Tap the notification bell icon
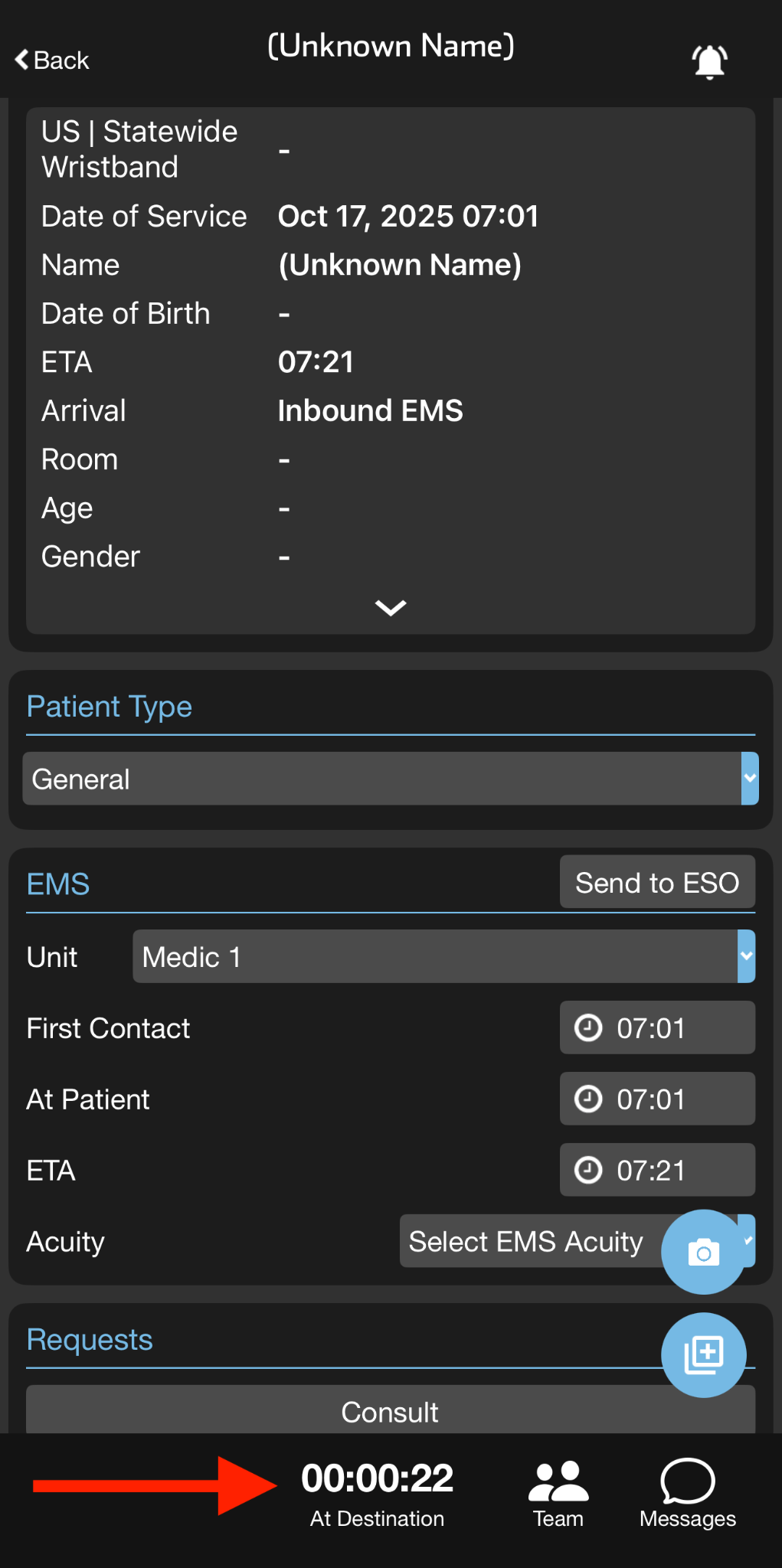The width and height of the screenshot is (782, 1568). [x=709, y=61]
